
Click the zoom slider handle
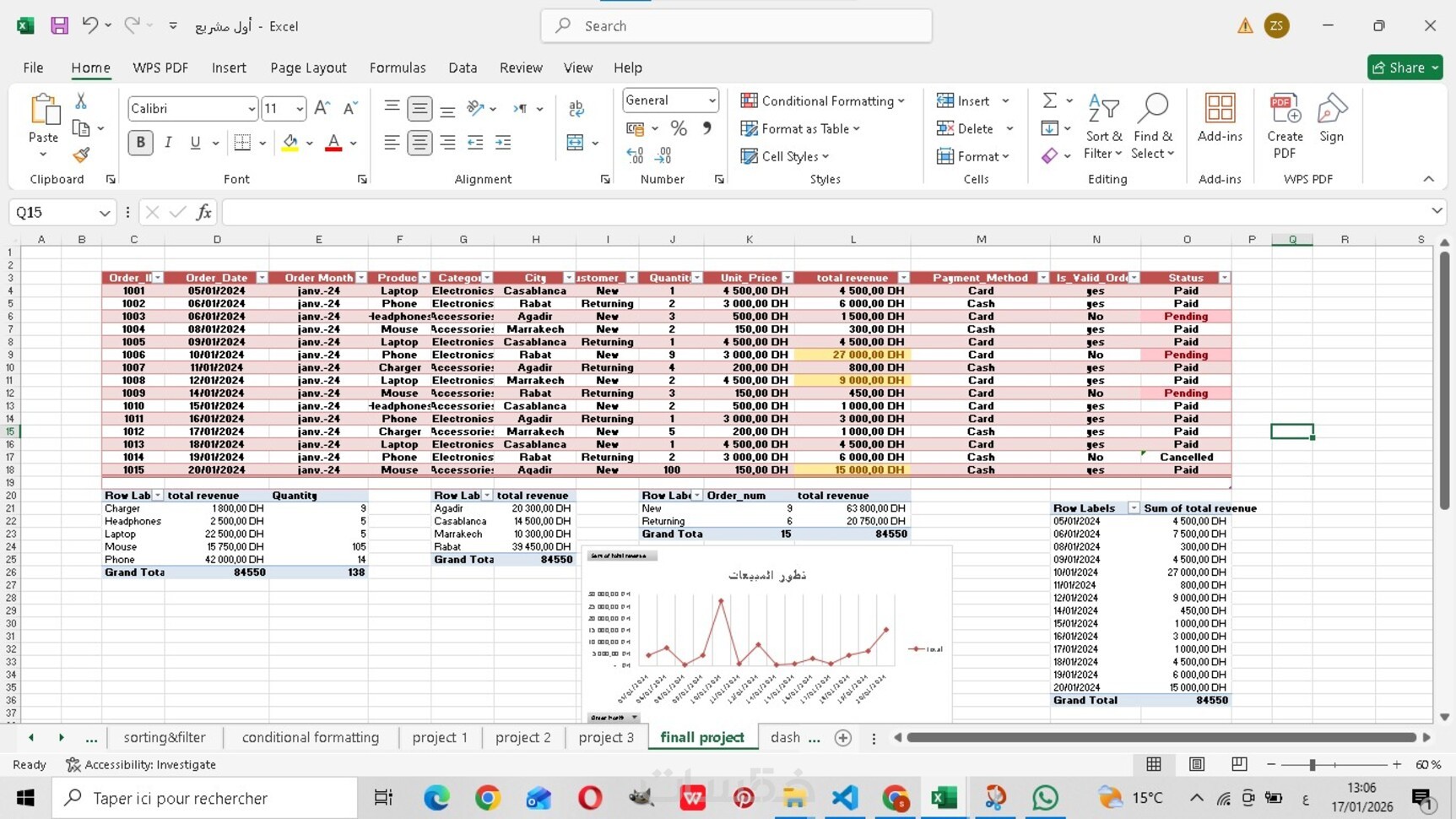click(x=1312, y=764)
